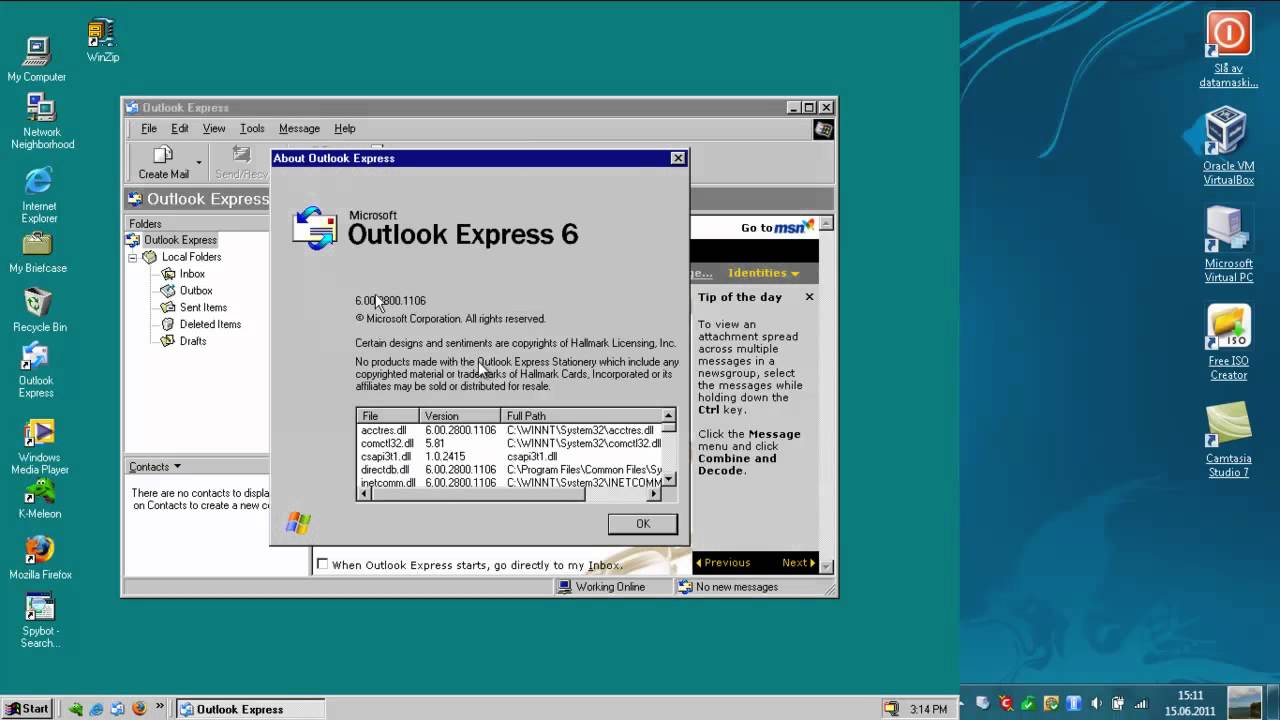This screenshot has height=720, width=1280.
Task: Expand quick launch chevron
Action: coord(161,708)
